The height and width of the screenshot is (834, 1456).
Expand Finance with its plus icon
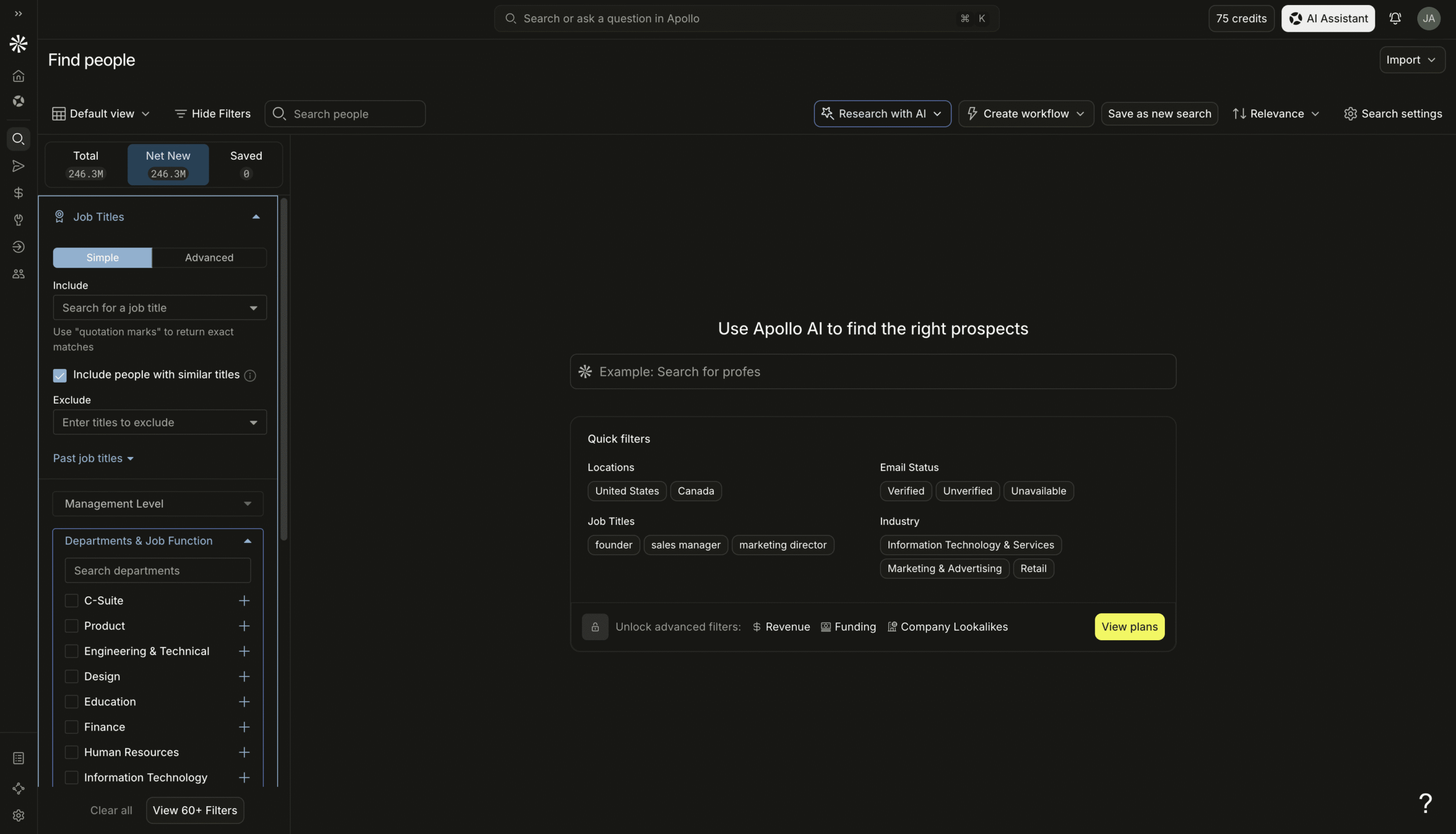244,727
